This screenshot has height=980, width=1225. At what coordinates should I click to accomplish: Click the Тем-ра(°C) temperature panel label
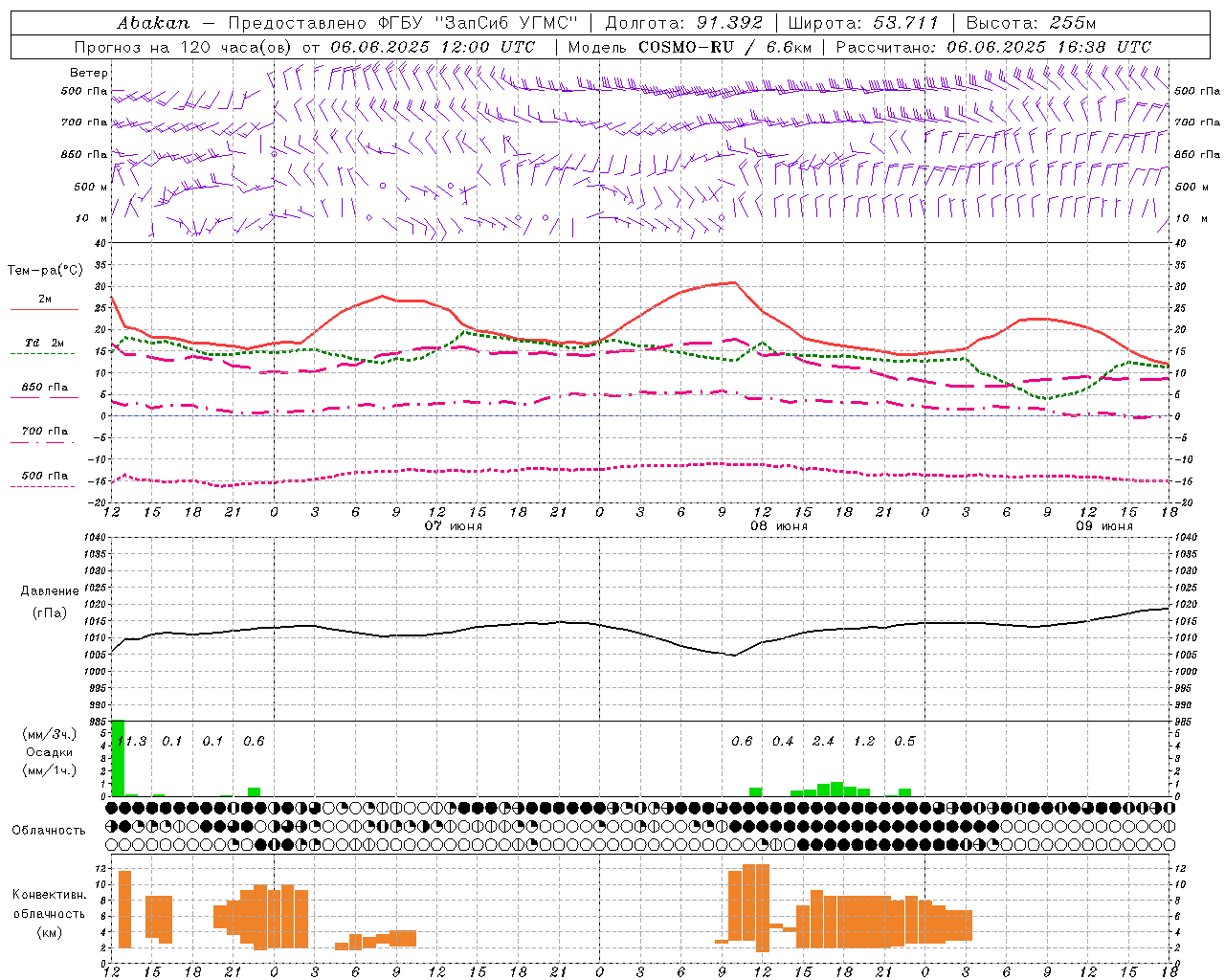click(45, 271)
